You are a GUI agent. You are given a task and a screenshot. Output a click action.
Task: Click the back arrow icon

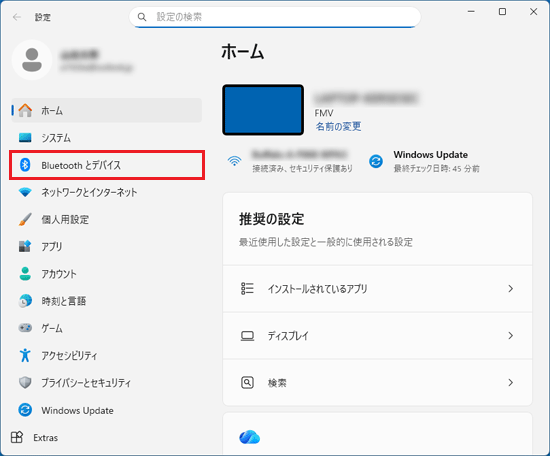coord(16,17)
